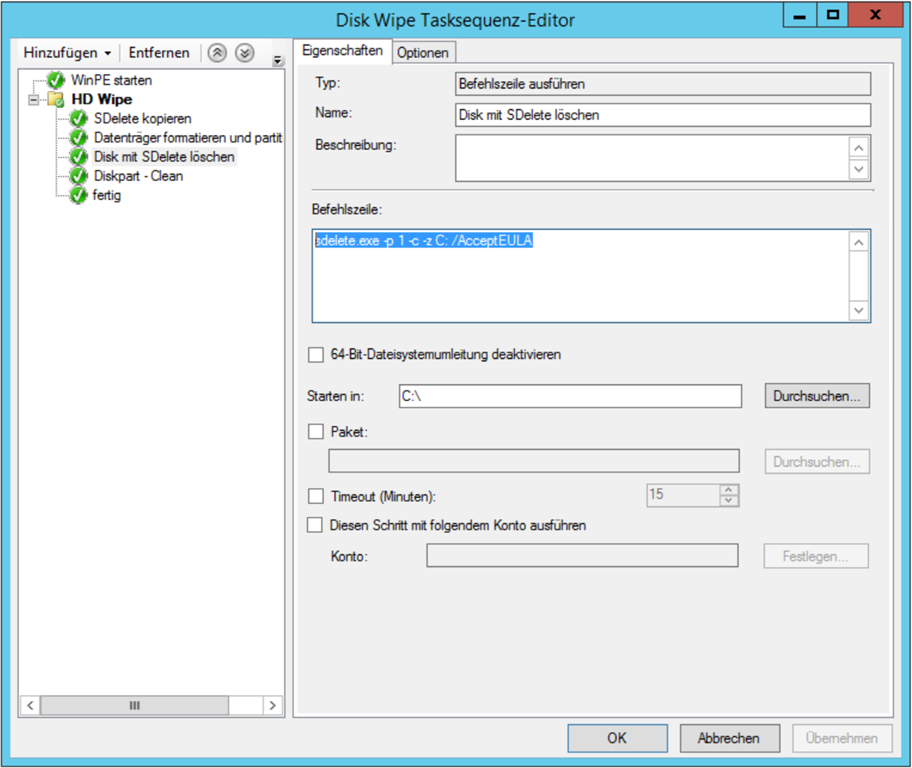Switch to the Optionen tab
Image resolution: width=912 pixels, height=768 pixels.
click(x=423, y=53)
